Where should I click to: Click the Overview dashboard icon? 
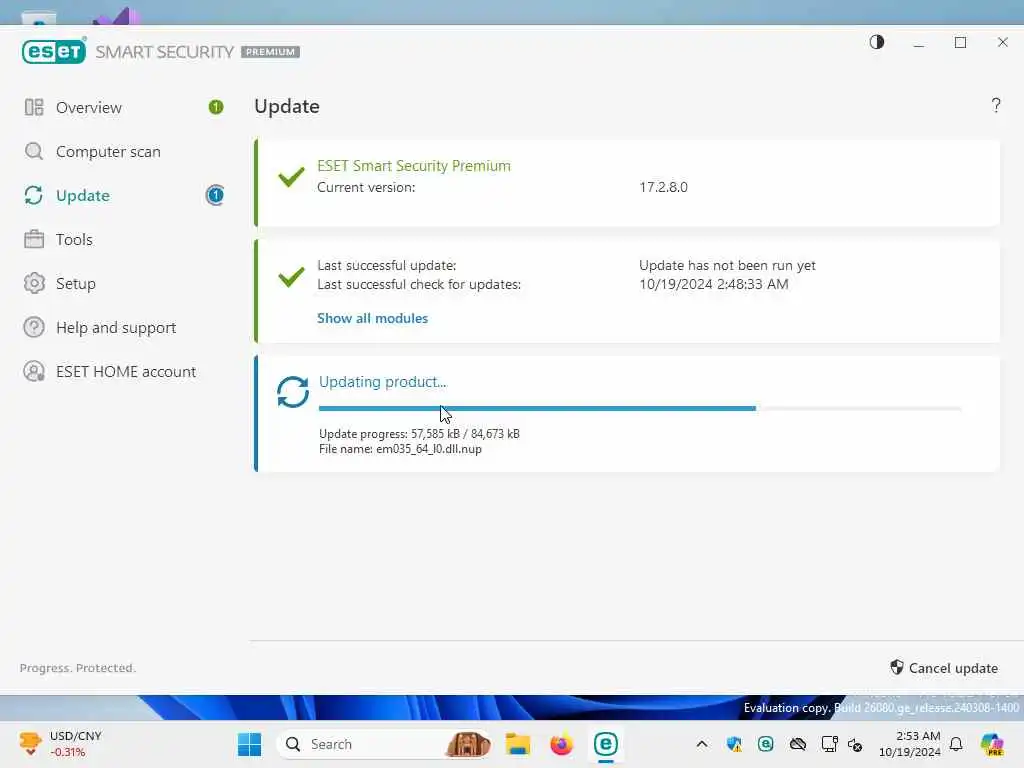tap(34, 107)
